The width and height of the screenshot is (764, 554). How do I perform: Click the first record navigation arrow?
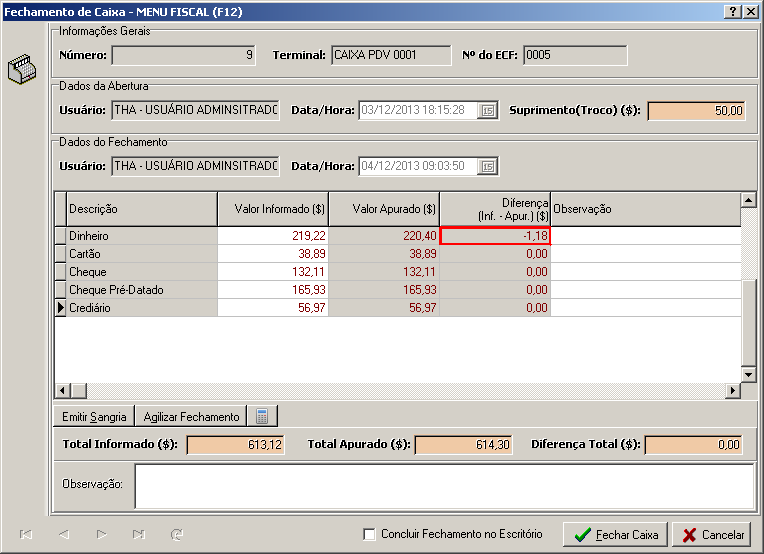click(26, 535)
